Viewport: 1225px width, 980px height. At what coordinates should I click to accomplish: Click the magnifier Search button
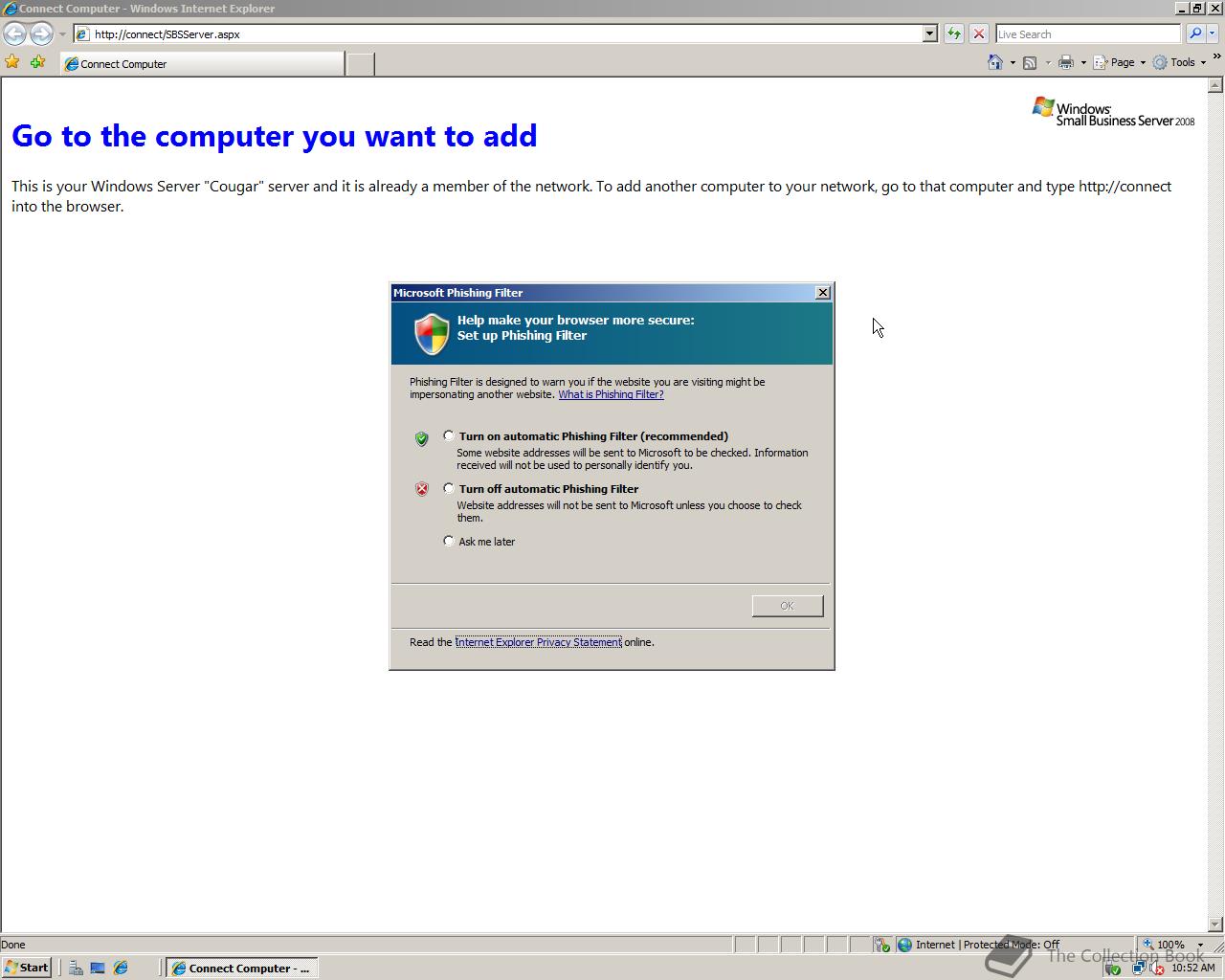coord(1194,34)
